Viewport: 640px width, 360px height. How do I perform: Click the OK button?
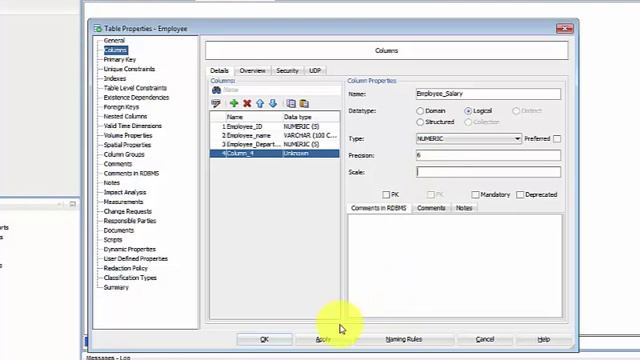(264, 339)
